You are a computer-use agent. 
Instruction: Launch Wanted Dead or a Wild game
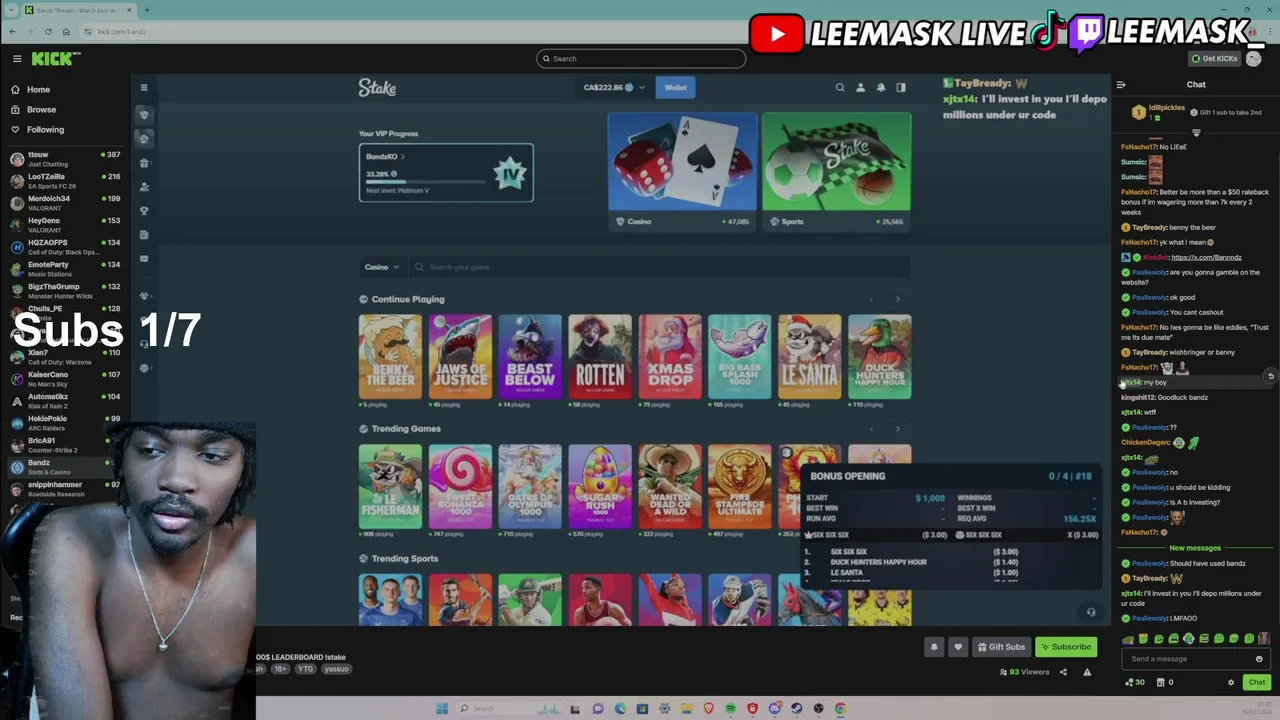670,487
